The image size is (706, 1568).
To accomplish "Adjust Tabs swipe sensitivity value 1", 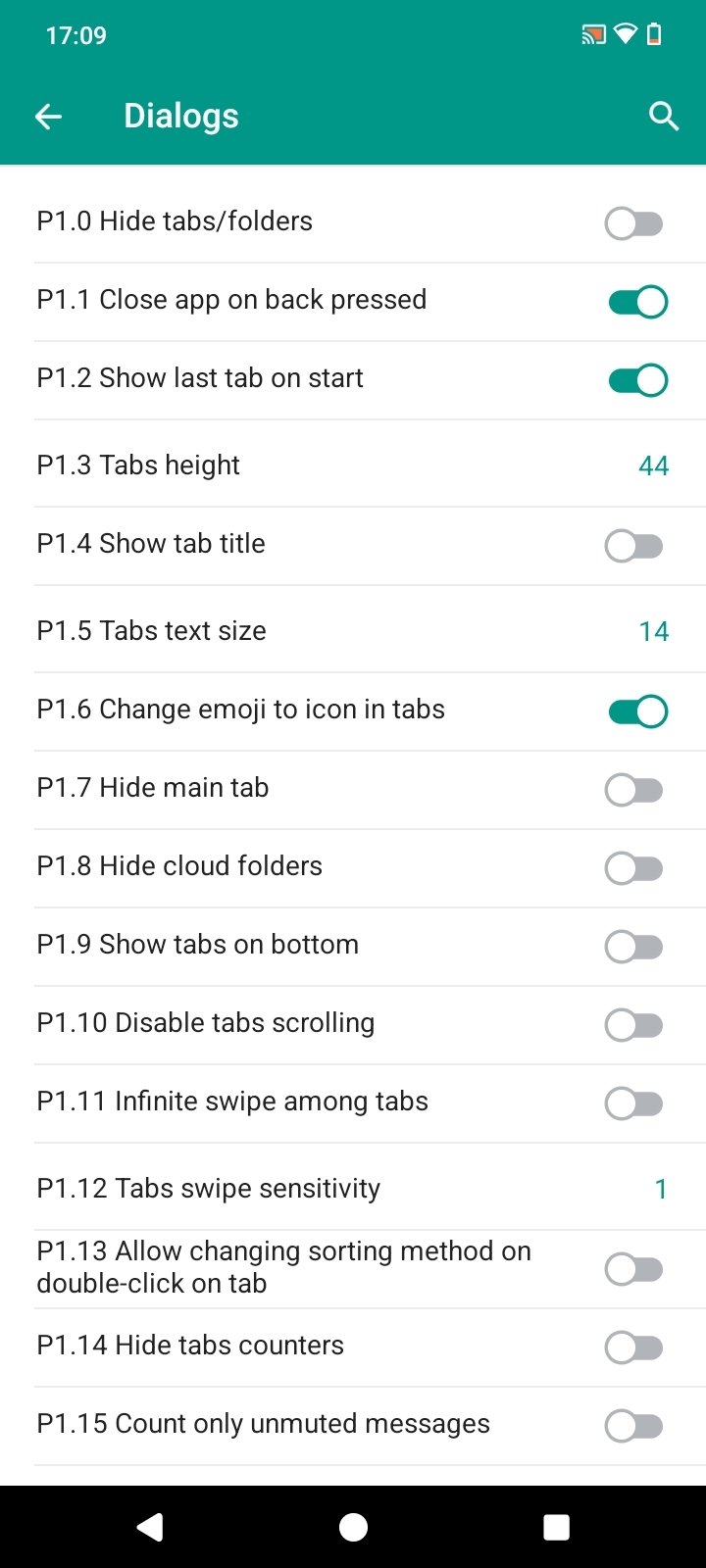I will coord(660,1189).
